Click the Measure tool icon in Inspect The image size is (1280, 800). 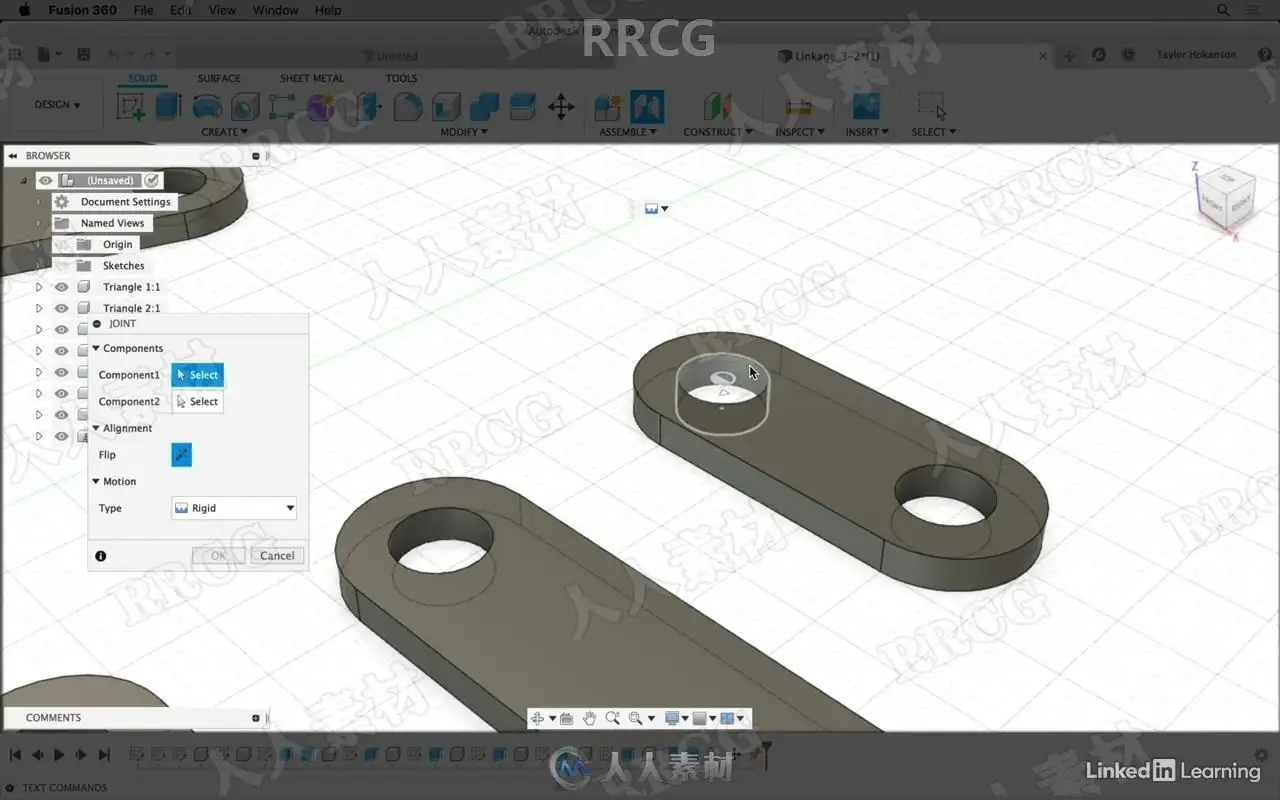799,106
